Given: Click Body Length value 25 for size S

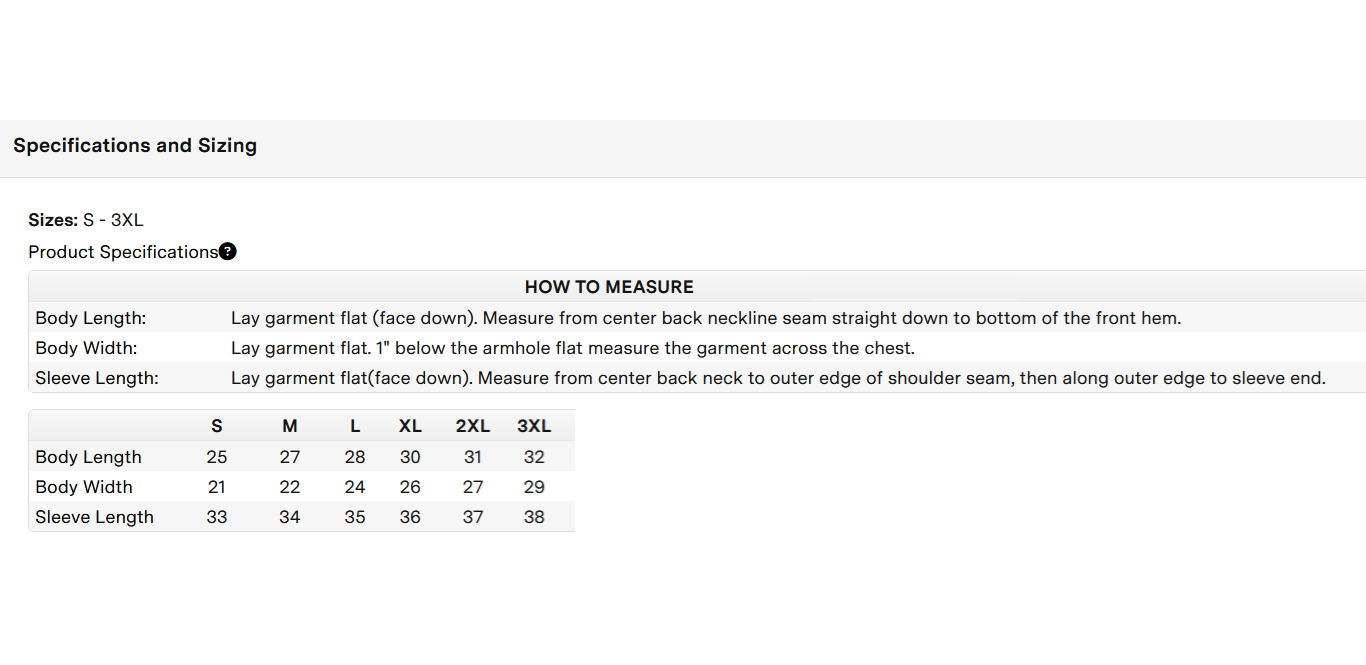Looking at the screenshot, I should (217, 457).
